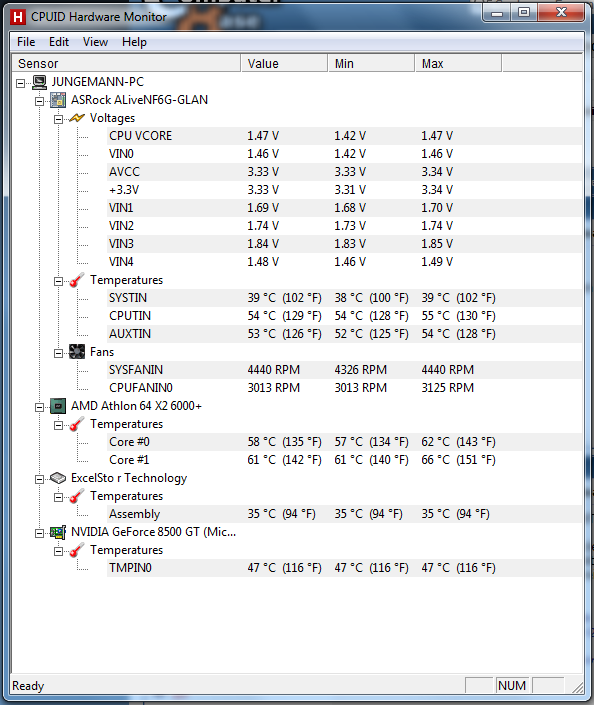
Task: Collapse the JUNGEMANN-PC root node
Action: [x=21, y=83]
